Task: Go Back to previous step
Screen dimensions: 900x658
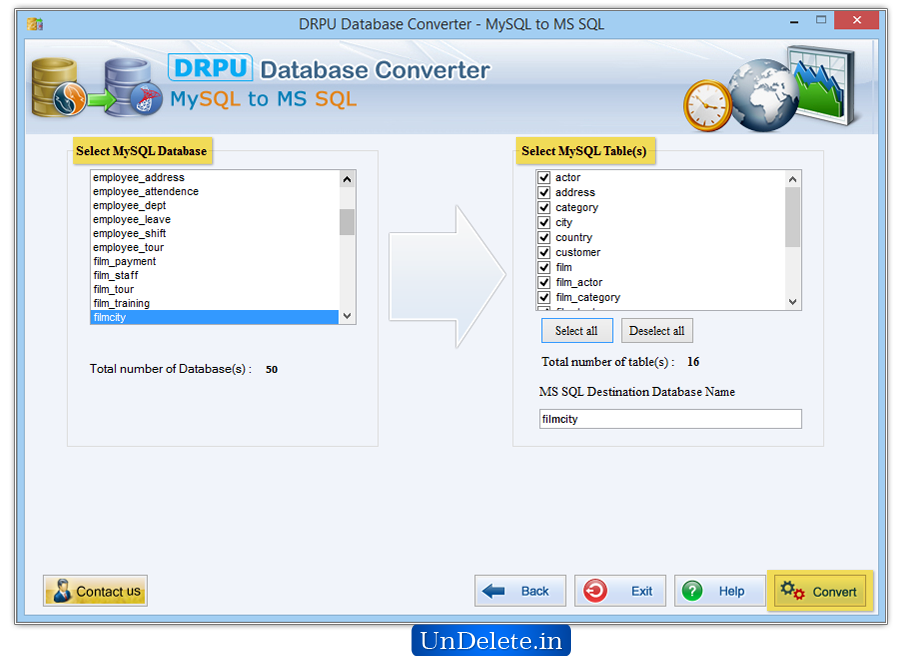Action: click(520, 591)
